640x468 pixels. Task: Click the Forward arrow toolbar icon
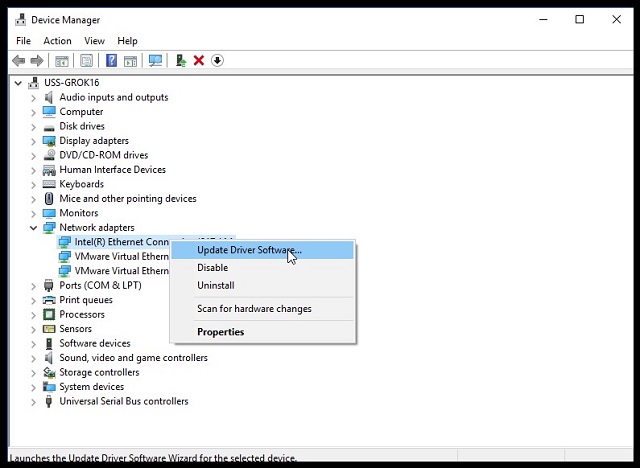37,61
